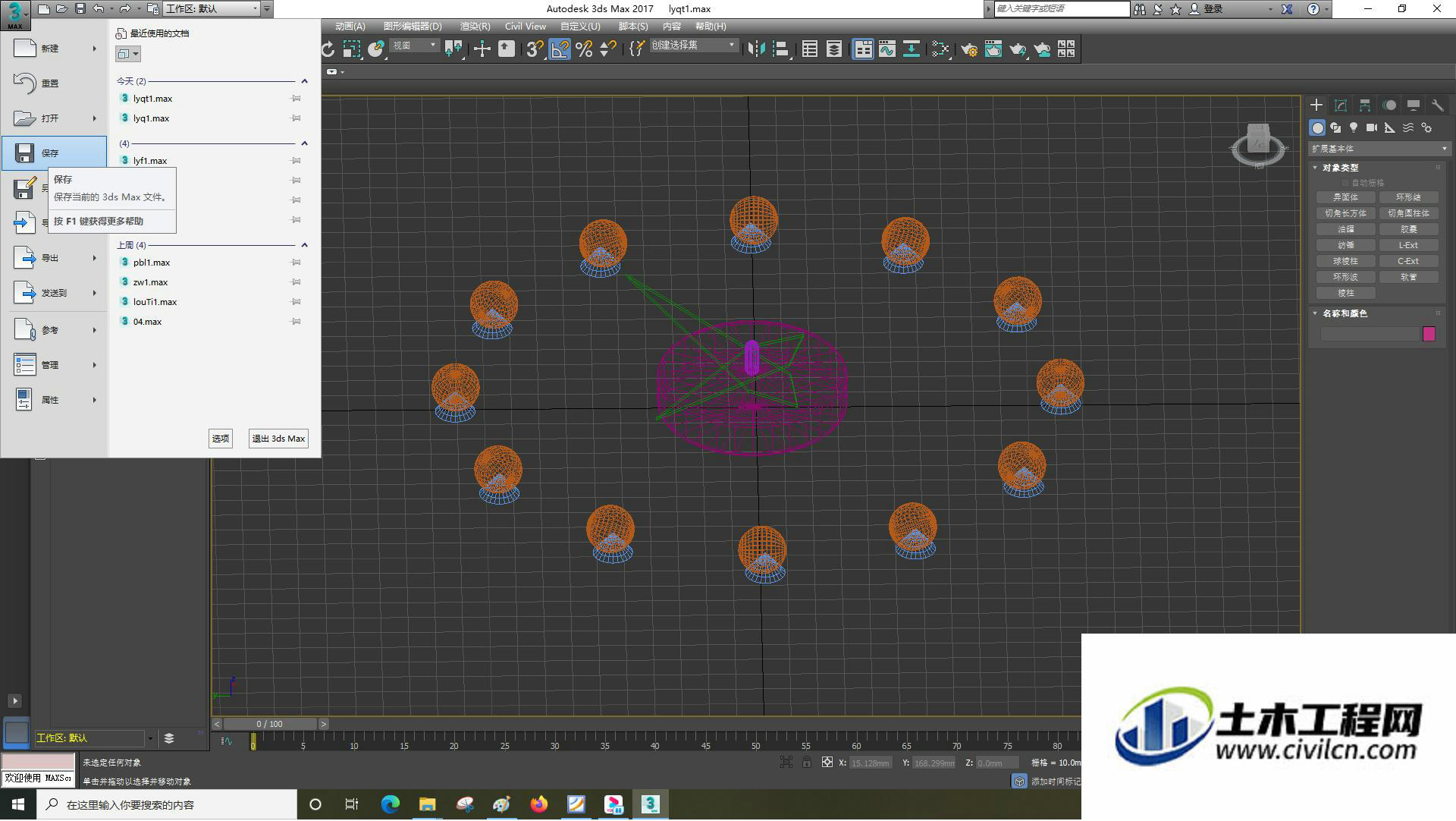The height and width of the screenshot is (821, 1456).
Task: Click the 胶囊 (Capsule) object button
Action: click(1408, 229)
